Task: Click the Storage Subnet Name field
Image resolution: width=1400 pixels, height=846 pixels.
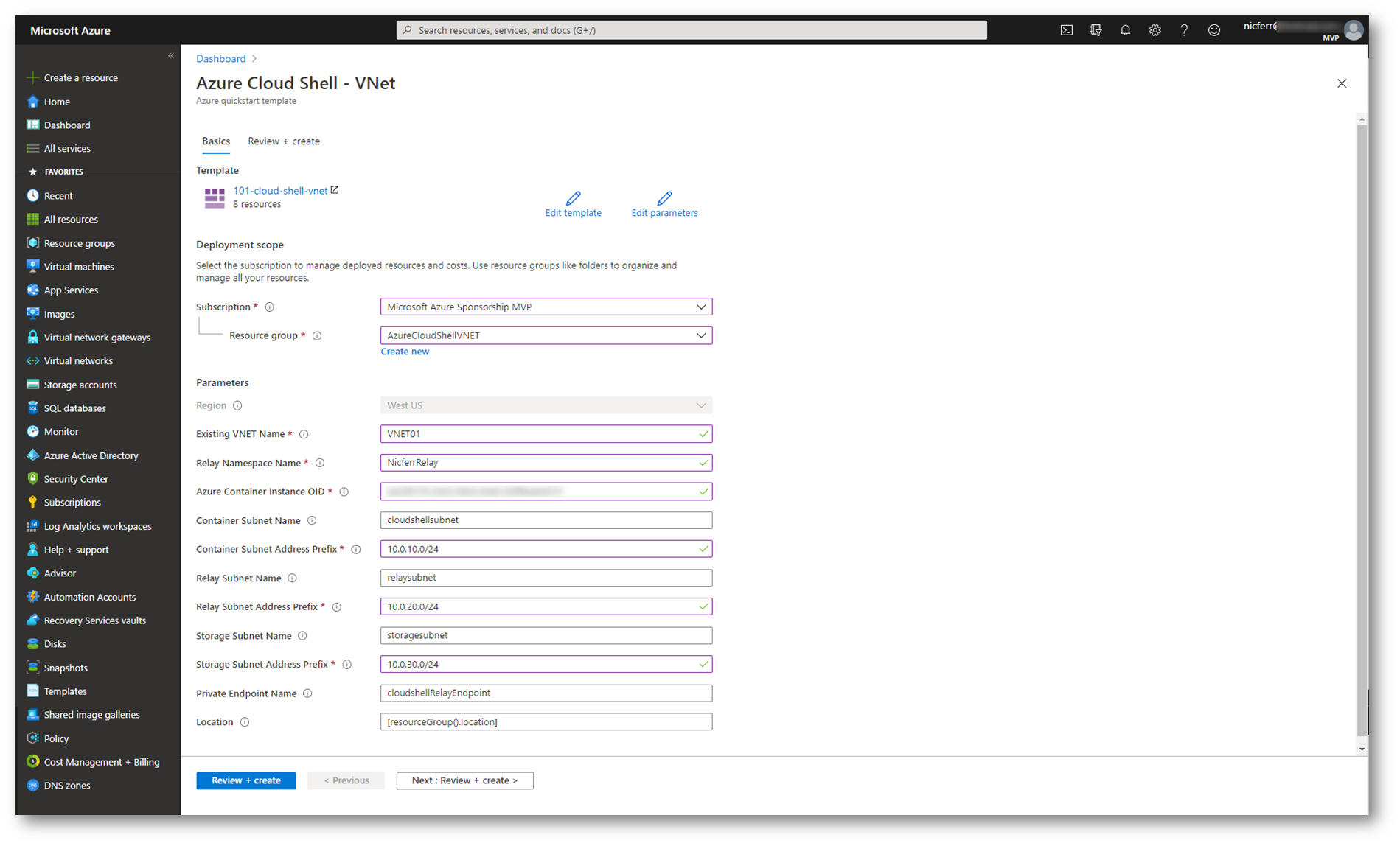Action: tap(546, 635)
